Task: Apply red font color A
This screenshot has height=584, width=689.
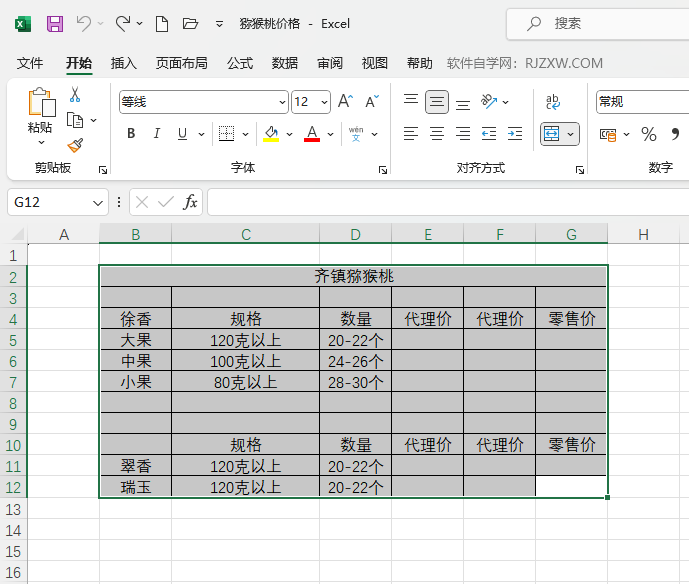Action: point(312,134)
